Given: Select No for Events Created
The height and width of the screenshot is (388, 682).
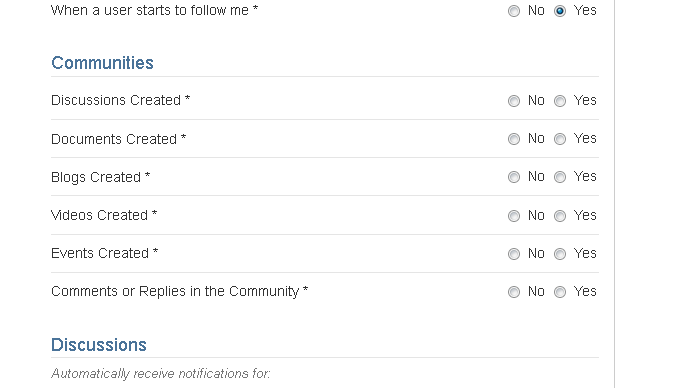Looking at the screenshot, I should click(x=514, y=254).
